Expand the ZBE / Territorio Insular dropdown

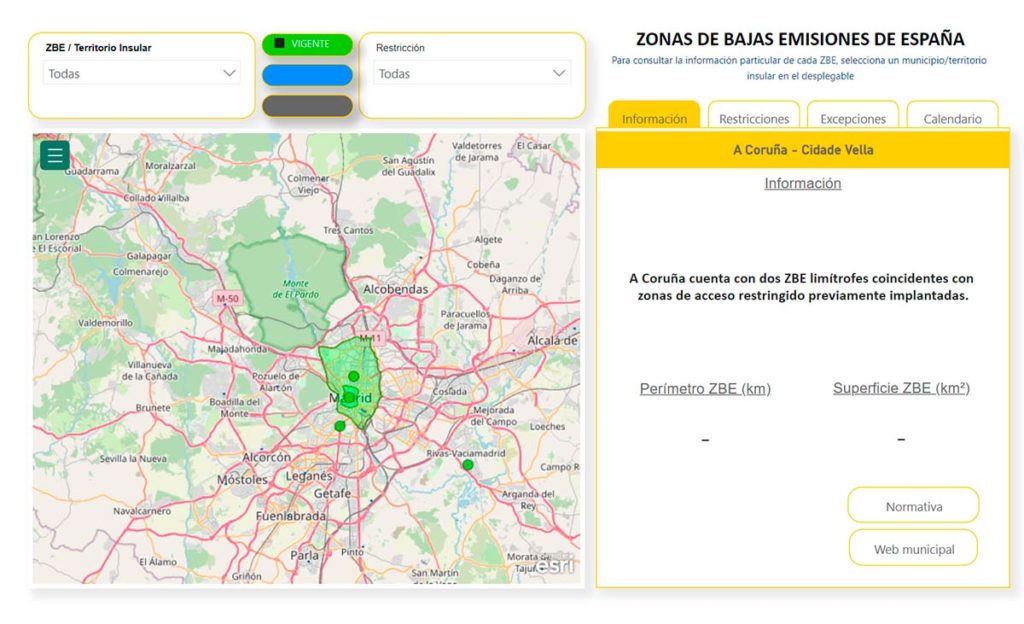coord(142,73)
